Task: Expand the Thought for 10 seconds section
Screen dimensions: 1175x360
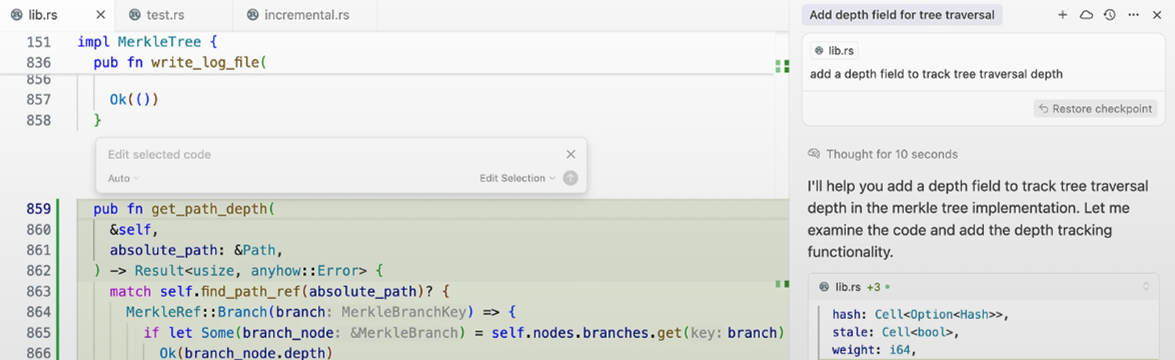Action: click(883, 154)
